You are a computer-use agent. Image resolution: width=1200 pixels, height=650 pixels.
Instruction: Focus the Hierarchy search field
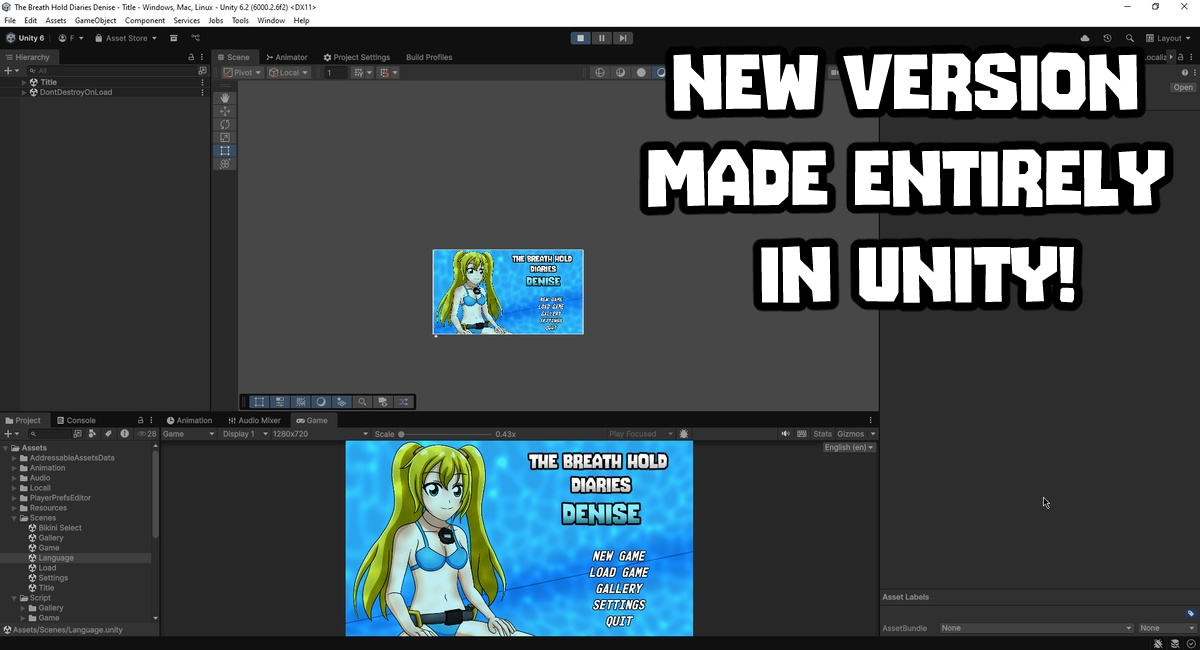(110, 71)
